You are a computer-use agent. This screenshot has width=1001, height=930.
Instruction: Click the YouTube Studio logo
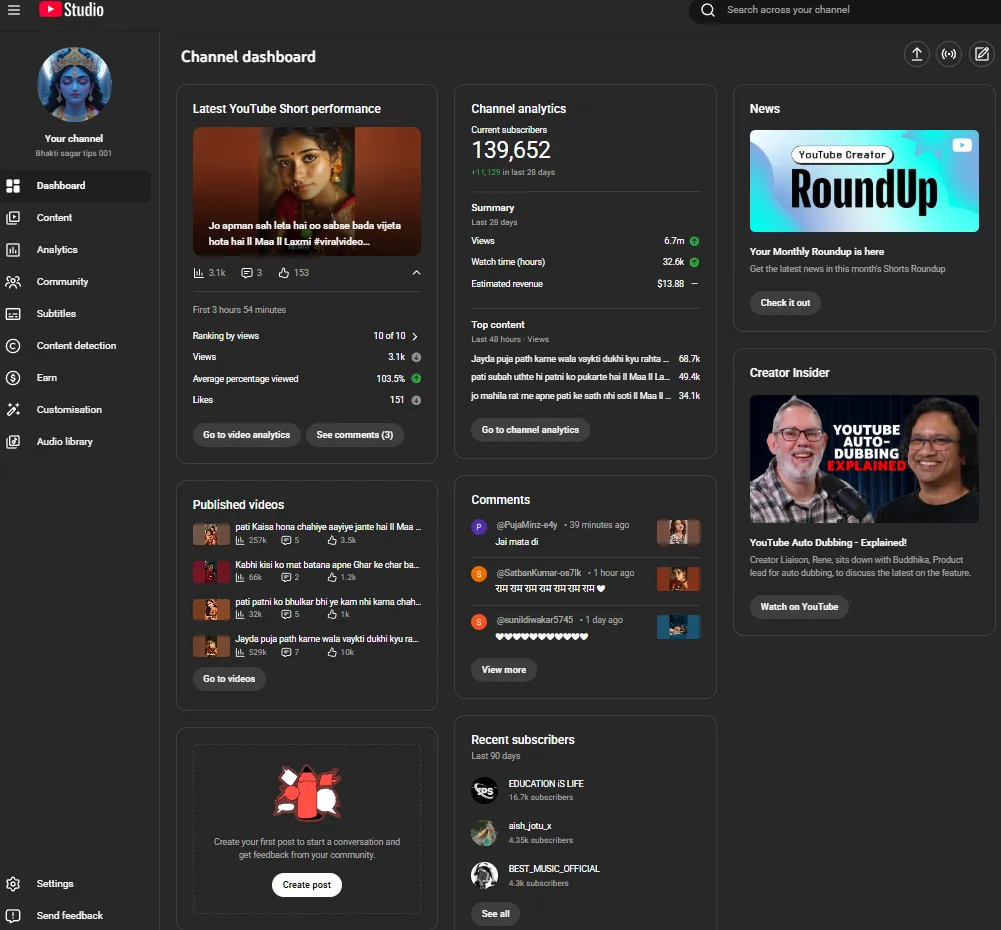tap(71, 10)
